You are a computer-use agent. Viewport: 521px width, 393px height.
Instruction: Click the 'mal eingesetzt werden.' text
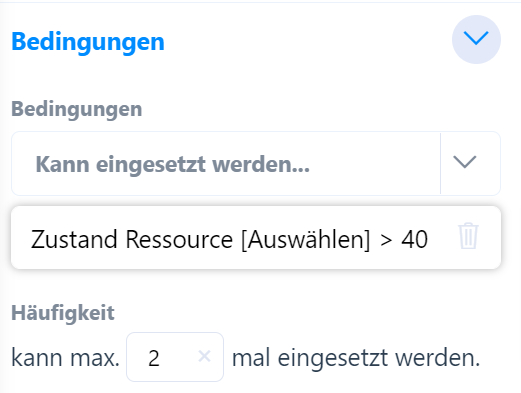(x=356, y=358)
